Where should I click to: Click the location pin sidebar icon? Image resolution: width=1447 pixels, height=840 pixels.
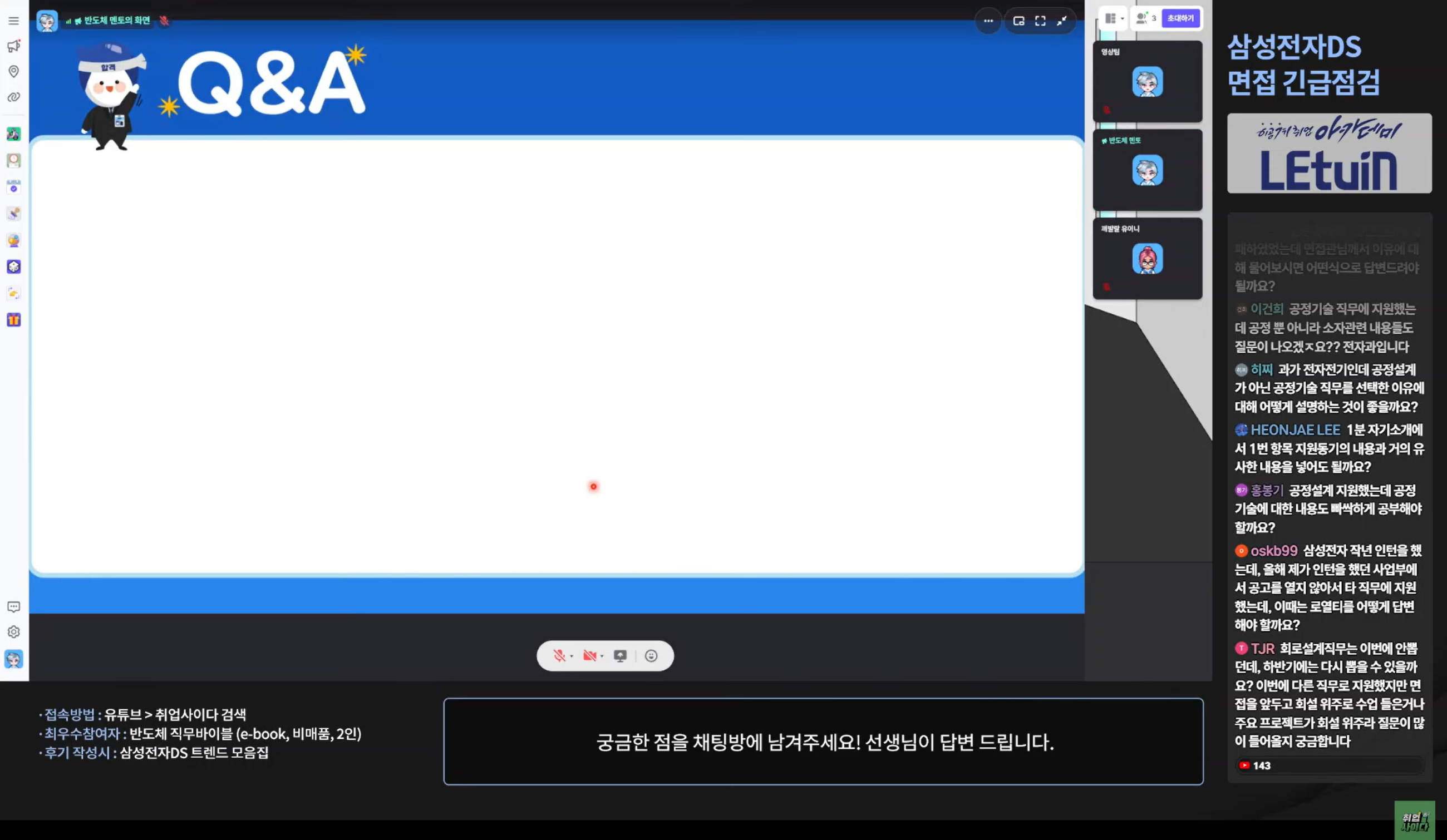pyautogui.click(x=14, y=71)
